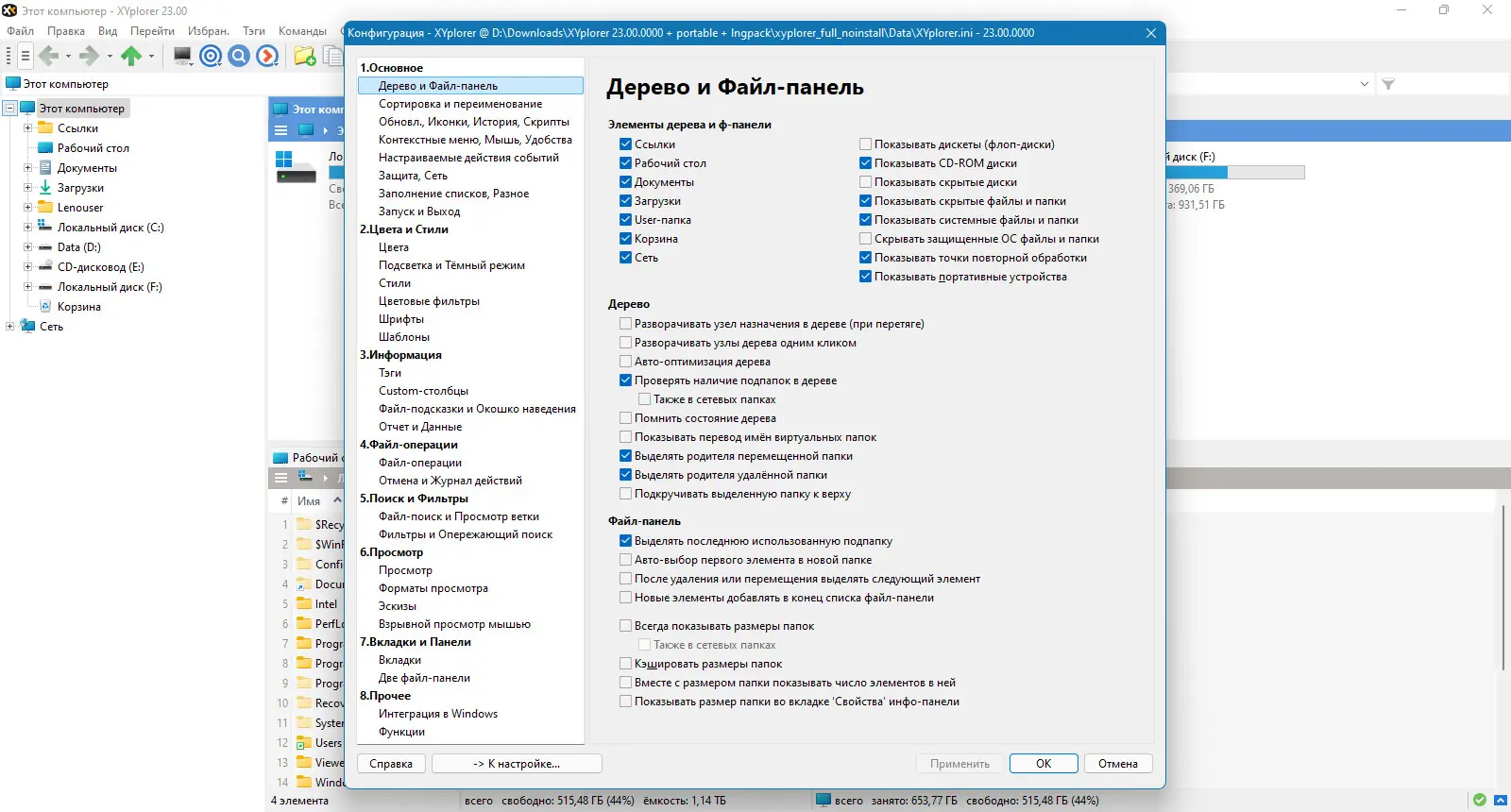Click the local disk C drive icon in pane
Viewport: 1511px width, 812px height.
pyautogui.click(x=296, y=166)
